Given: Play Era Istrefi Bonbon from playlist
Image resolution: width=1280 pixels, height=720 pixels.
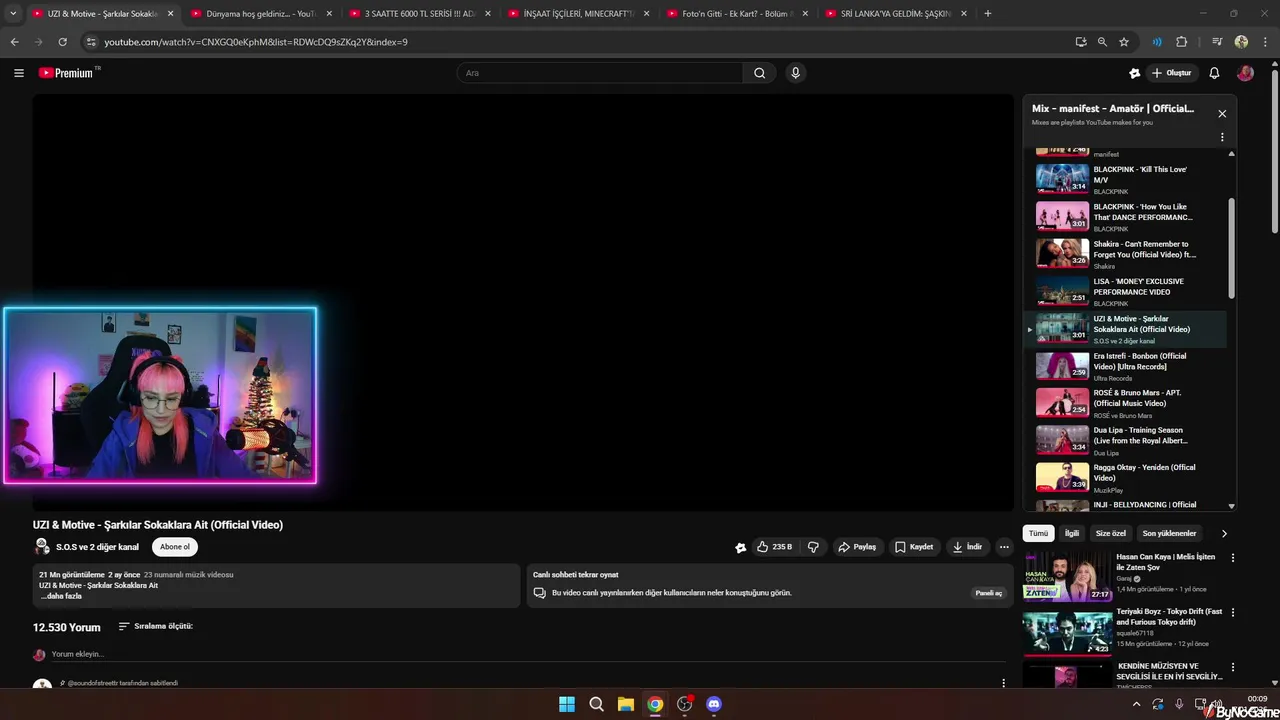Looking at the screenshot, I should click(x=1127, y=366).
